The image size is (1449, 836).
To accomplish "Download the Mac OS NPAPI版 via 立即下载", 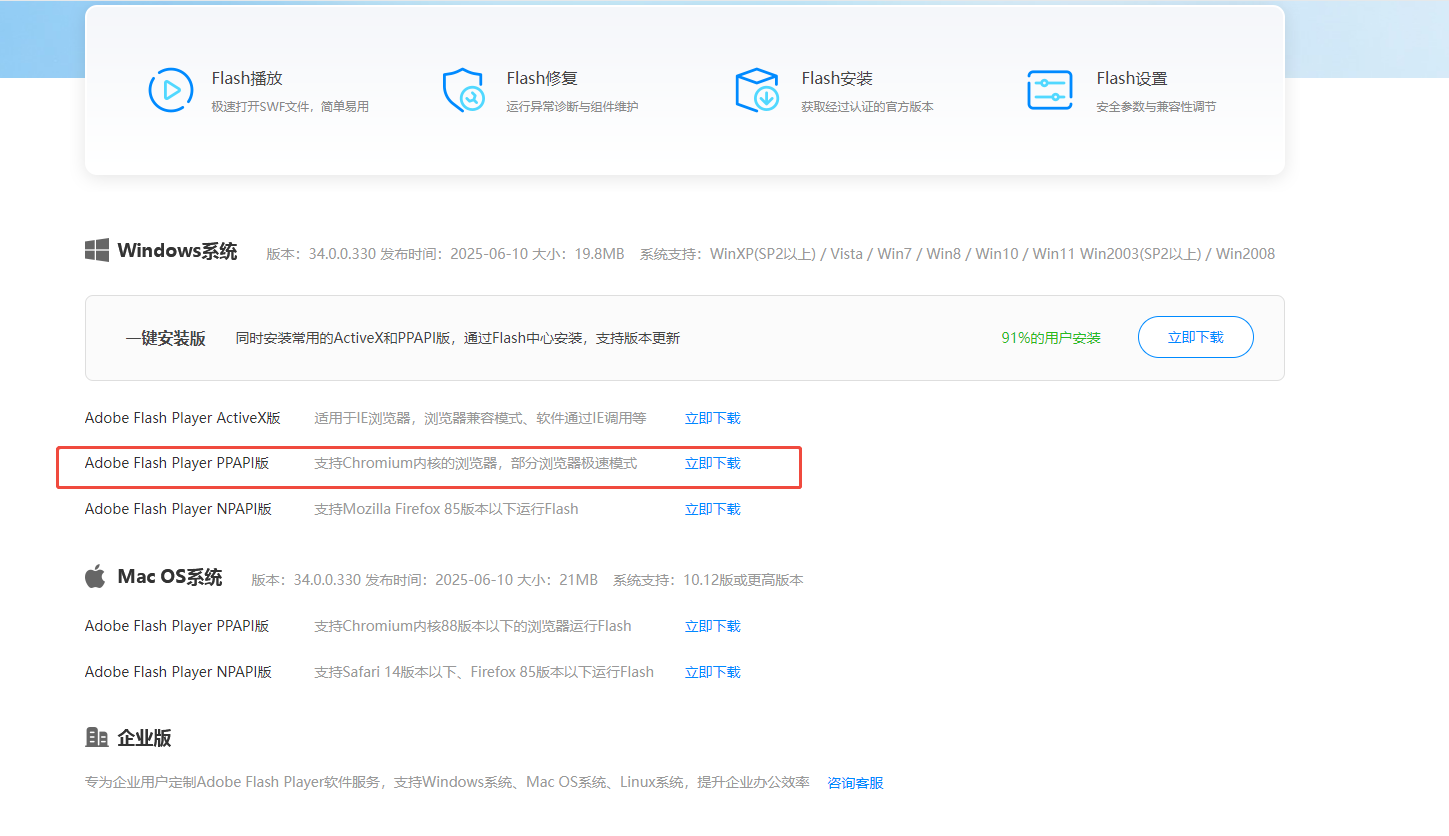I will tap(713, 672).
